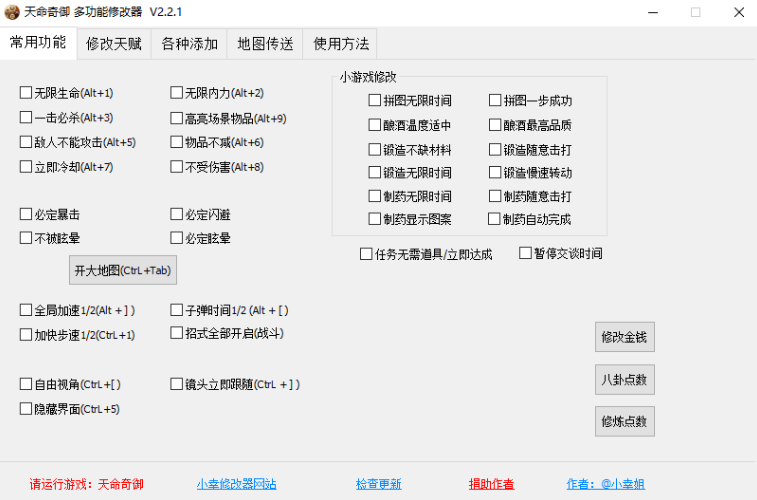Enable 拼图一步成功 option
This screenshot has height=500, width=757.
495,100
